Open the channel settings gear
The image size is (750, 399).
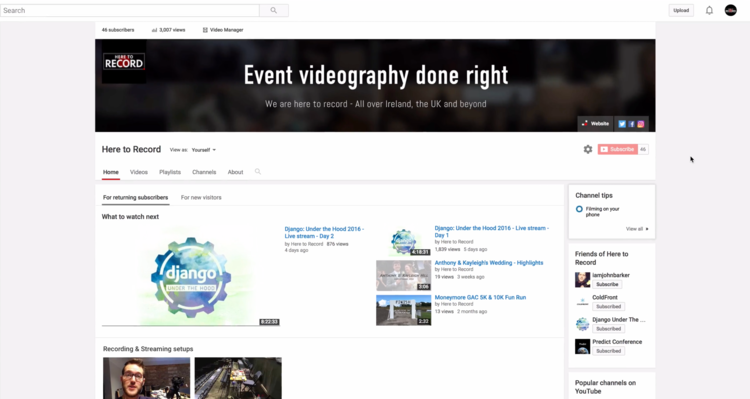pos(588,149)
